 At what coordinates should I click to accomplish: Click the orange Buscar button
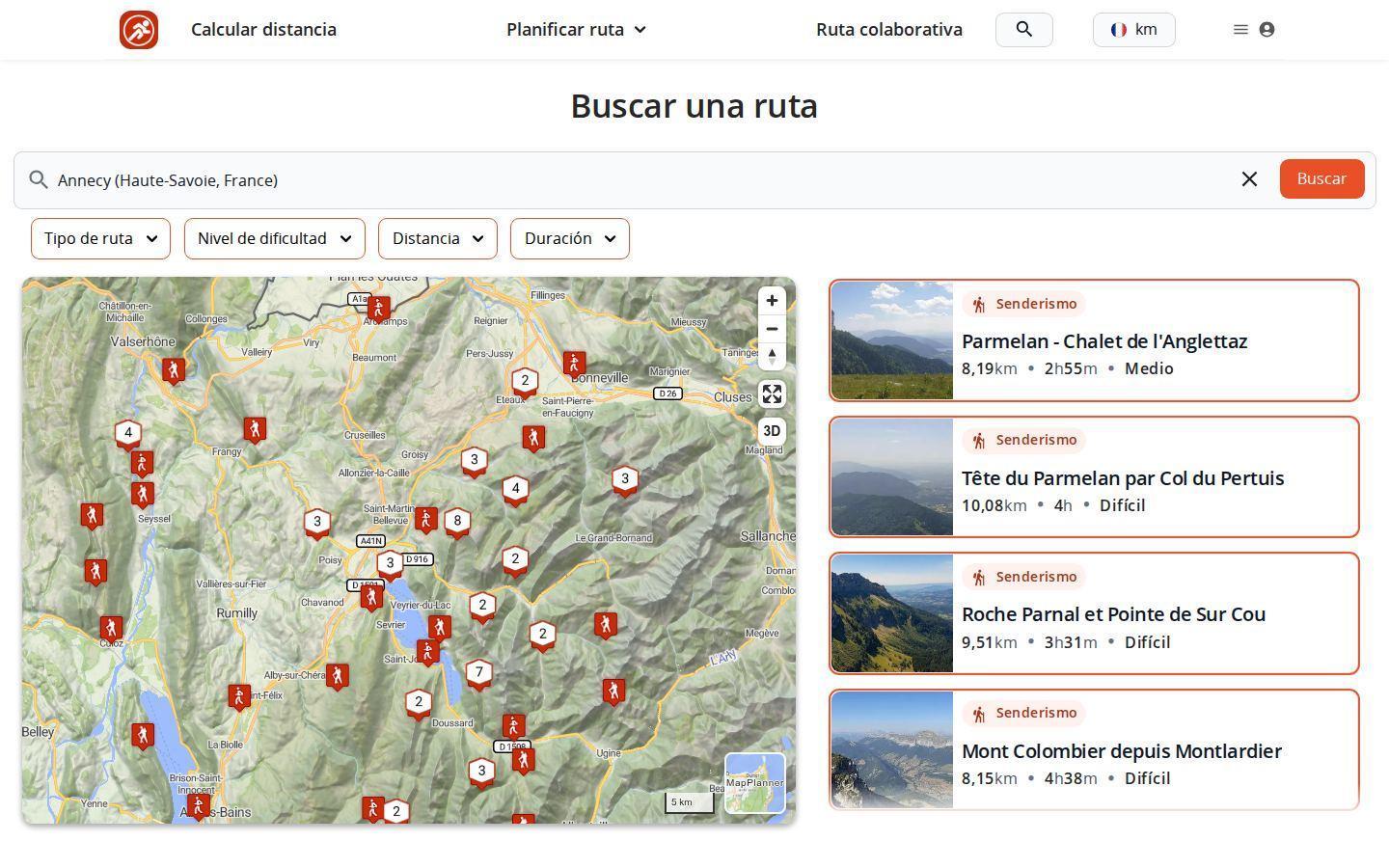[x=1321, y=178]
